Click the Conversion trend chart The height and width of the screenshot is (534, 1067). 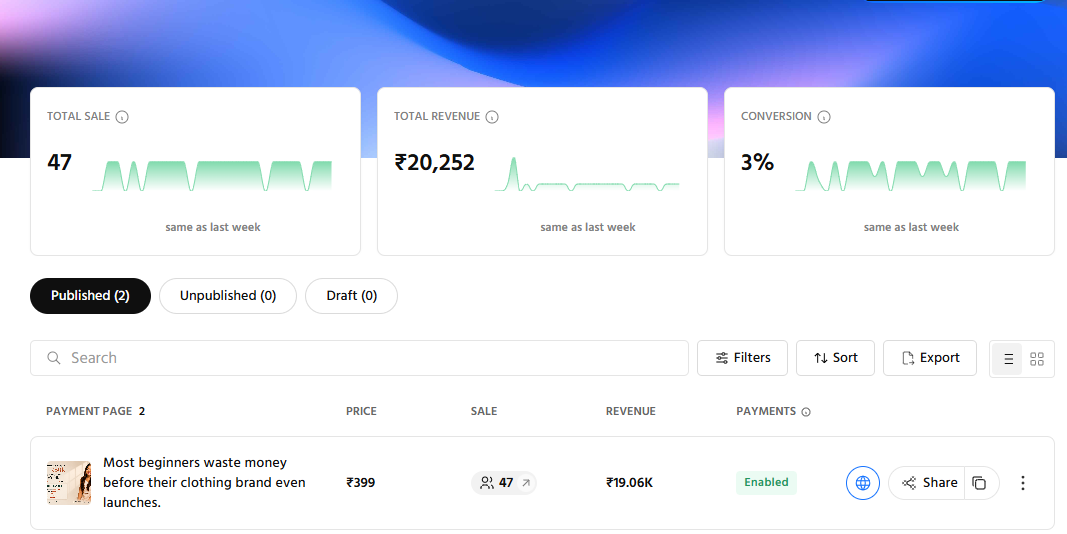click(910, 176)
